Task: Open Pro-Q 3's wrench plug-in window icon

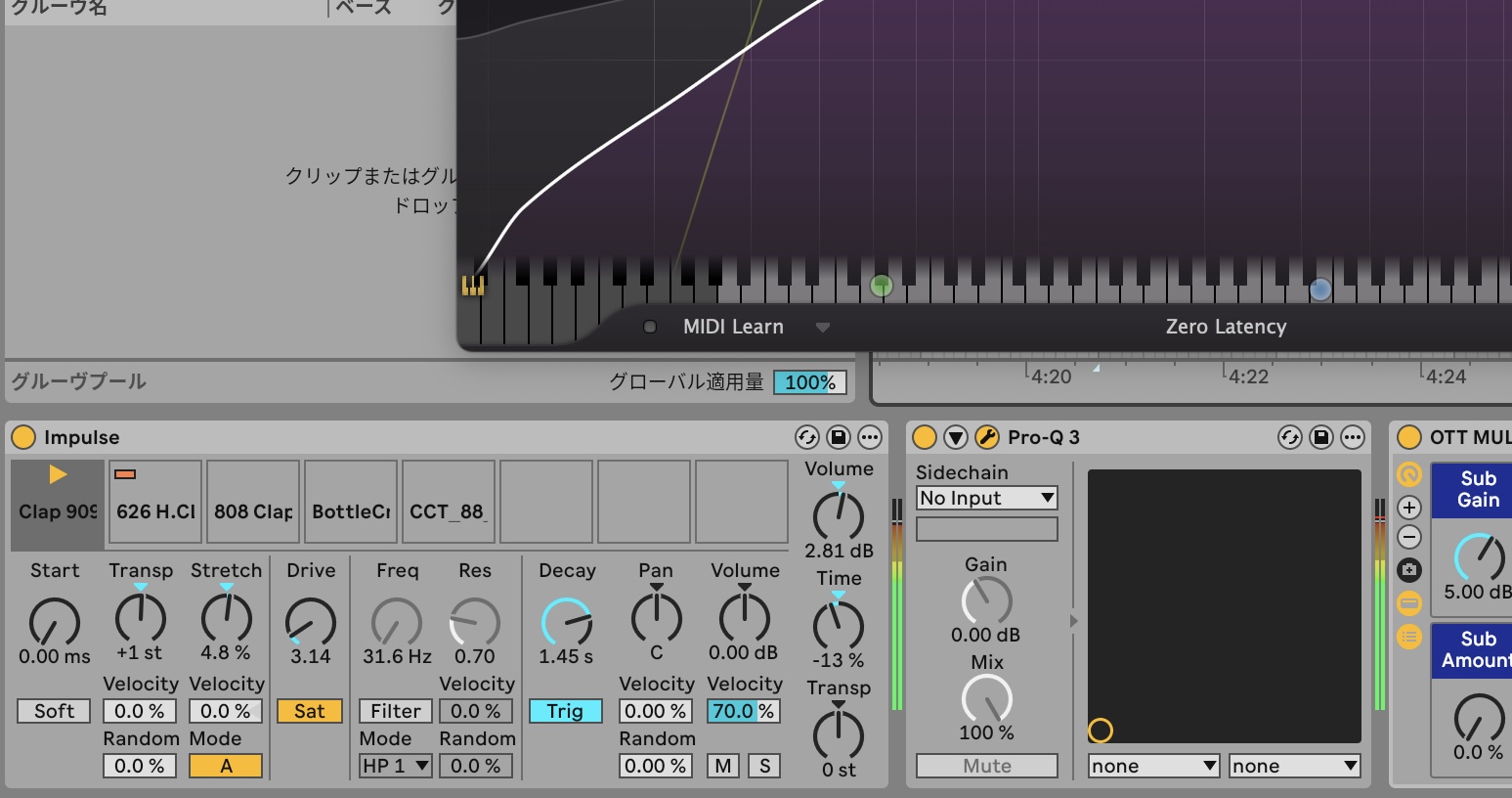Action: [987, 437]
